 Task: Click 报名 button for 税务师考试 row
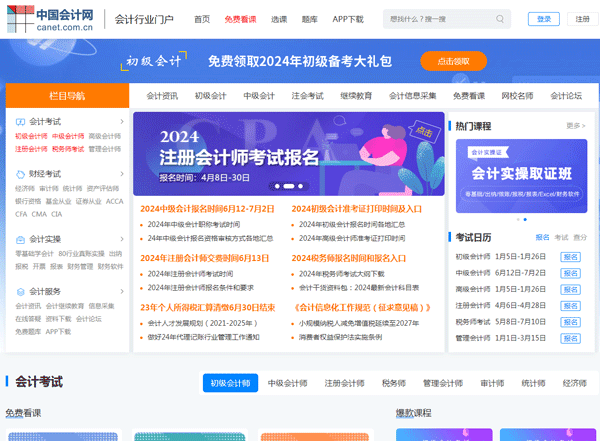(x=571, y=322)
